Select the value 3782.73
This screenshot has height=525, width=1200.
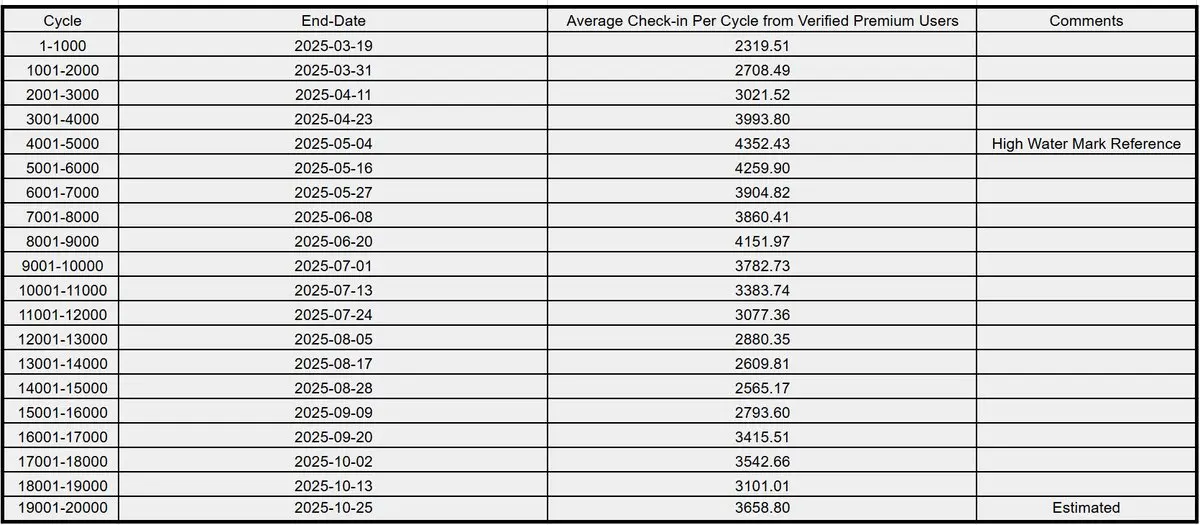[762, 265]
